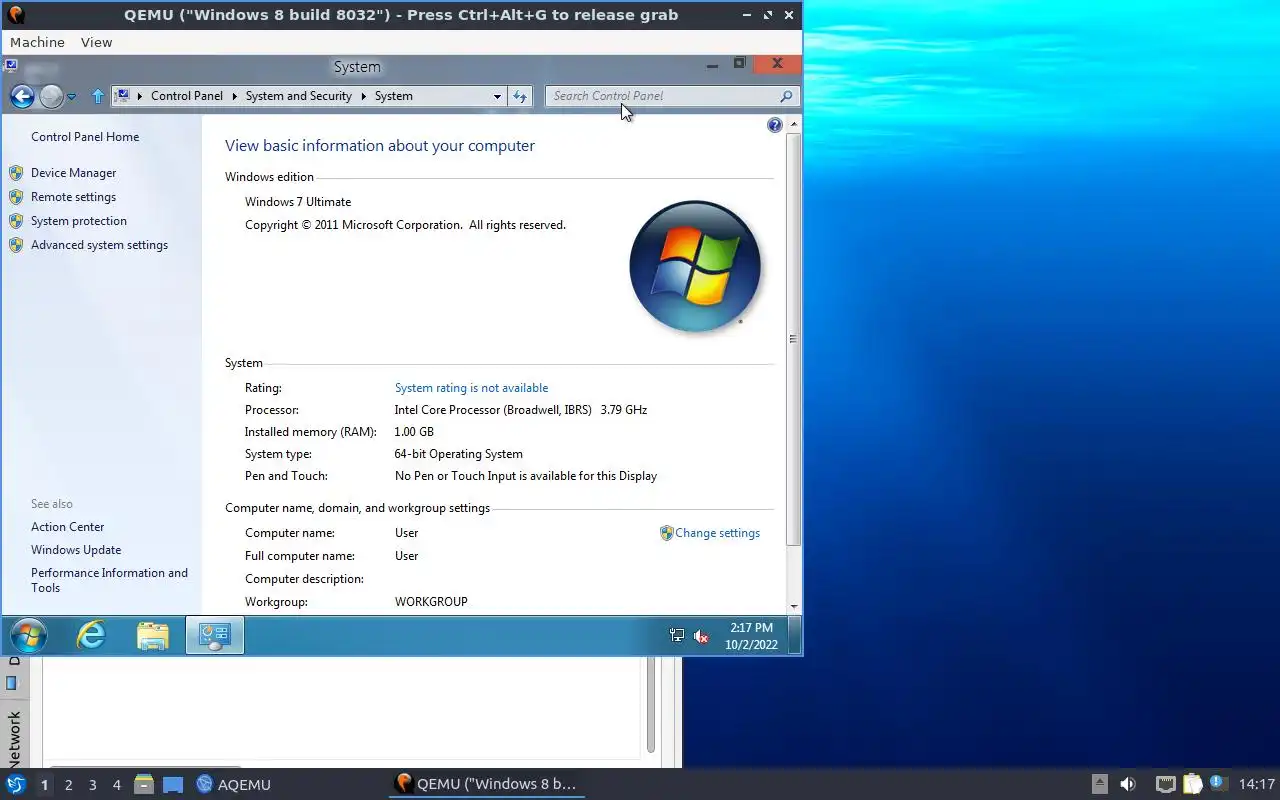Open the Windows Start orb

tap(28, 635)
